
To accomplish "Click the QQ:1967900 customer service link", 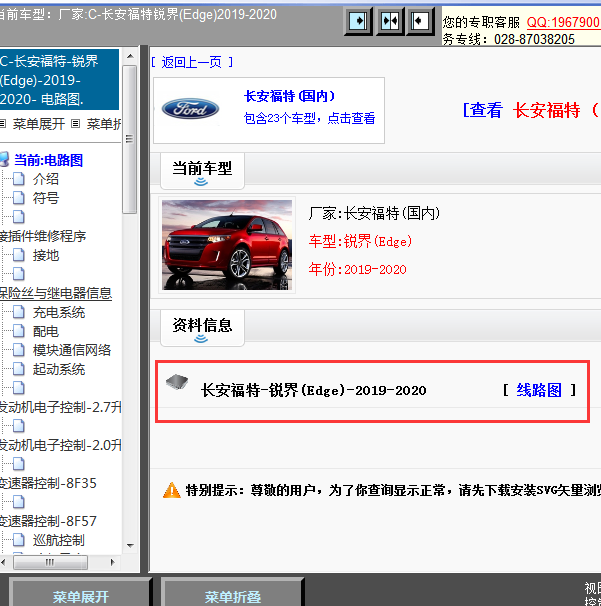I will coord(563,22).
